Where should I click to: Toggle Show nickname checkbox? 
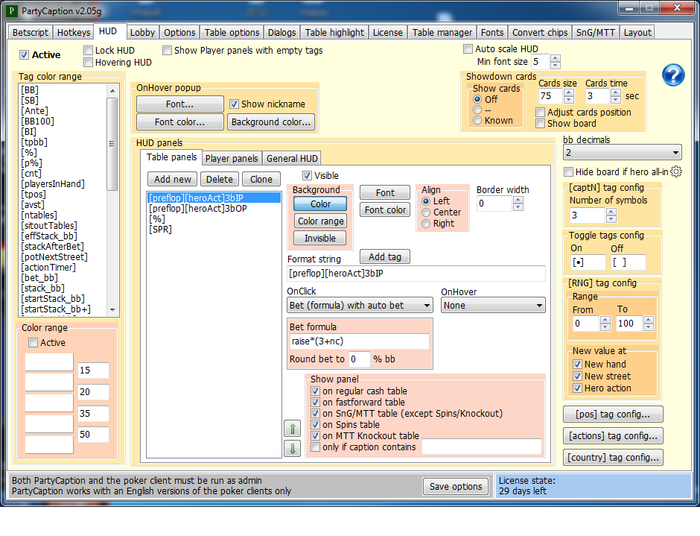(x=234, y=104)
